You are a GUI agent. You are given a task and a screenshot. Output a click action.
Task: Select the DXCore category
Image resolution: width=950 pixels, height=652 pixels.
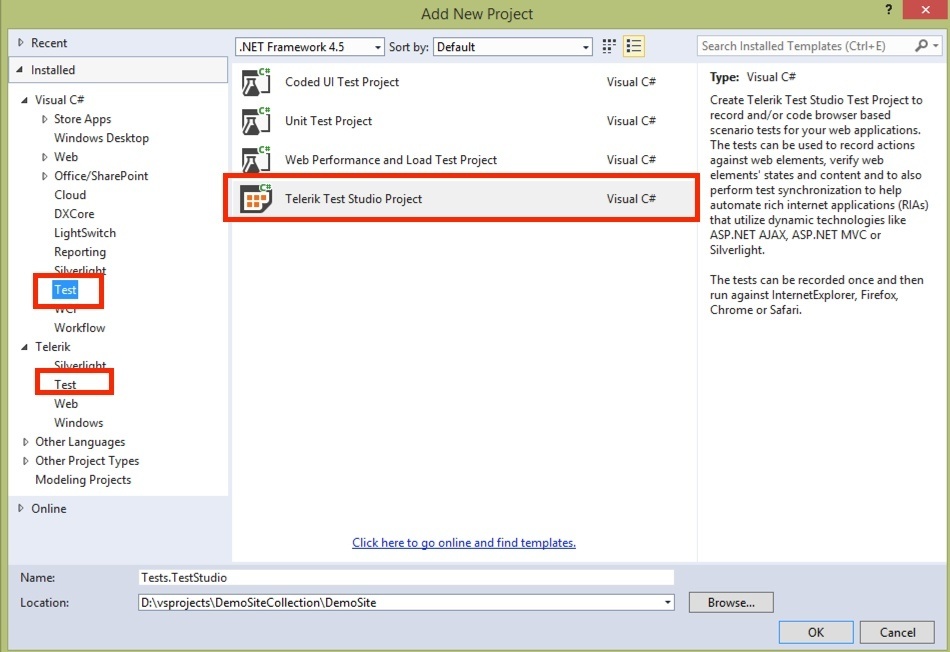74,214
